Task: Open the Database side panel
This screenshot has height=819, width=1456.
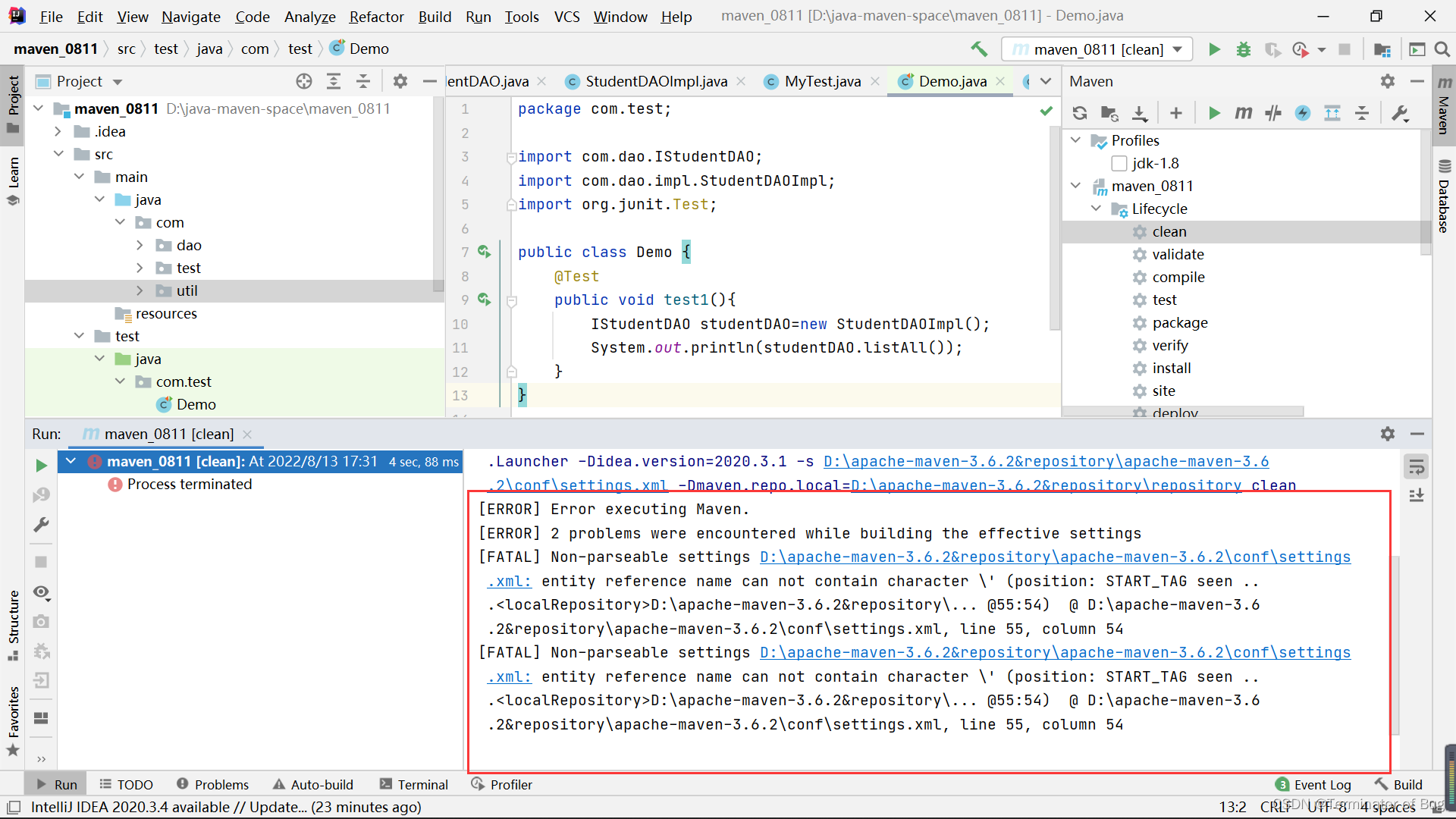Action: [1444, 196]
